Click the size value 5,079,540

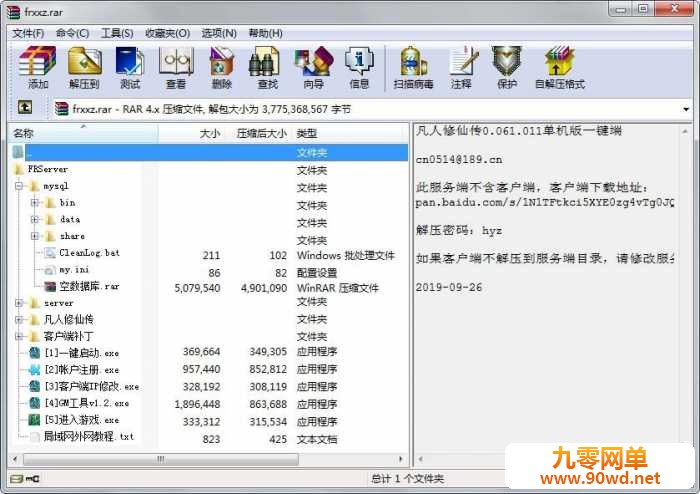click(x=197, y=288)
